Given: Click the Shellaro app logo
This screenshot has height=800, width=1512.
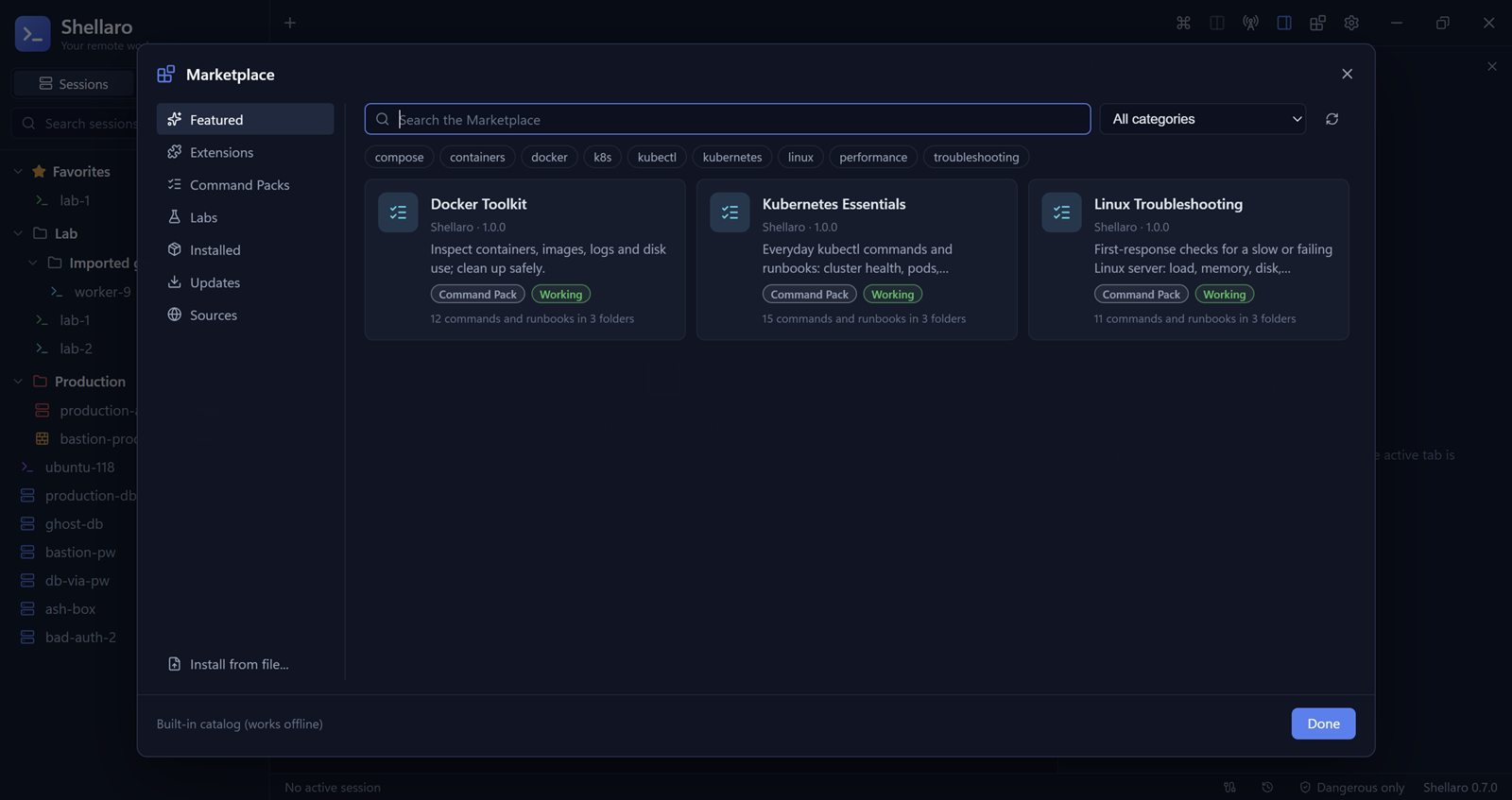Looking at the screenshot, I should (33, 34).
